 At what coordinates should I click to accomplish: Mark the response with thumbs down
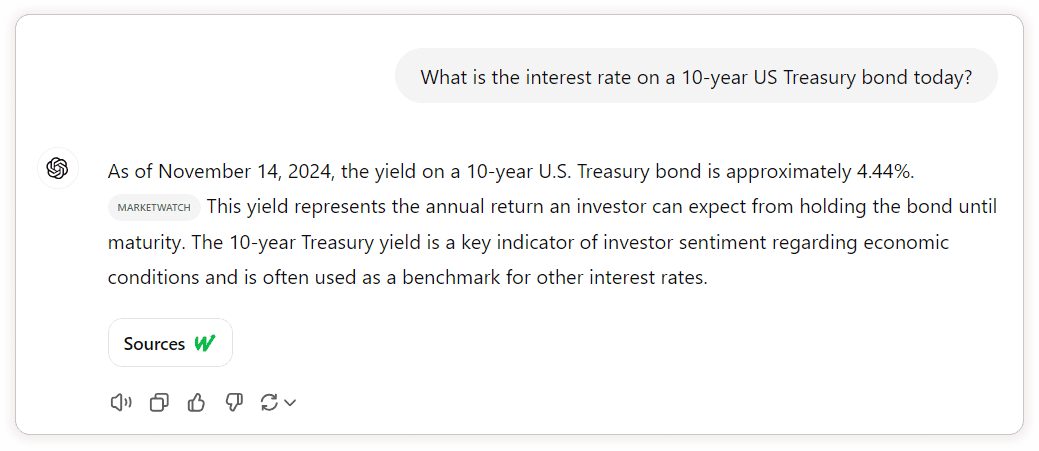tap(234, 402)
